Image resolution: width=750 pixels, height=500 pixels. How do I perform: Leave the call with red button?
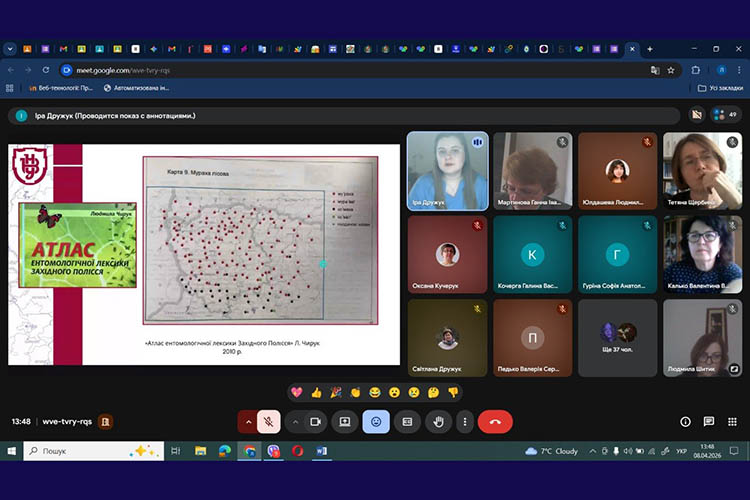[495, 422]
